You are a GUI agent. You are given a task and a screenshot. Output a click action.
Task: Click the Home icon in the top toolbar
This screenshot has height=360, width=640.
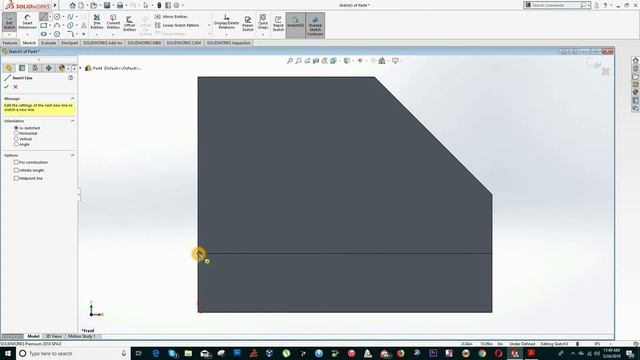tap(72, 5)
